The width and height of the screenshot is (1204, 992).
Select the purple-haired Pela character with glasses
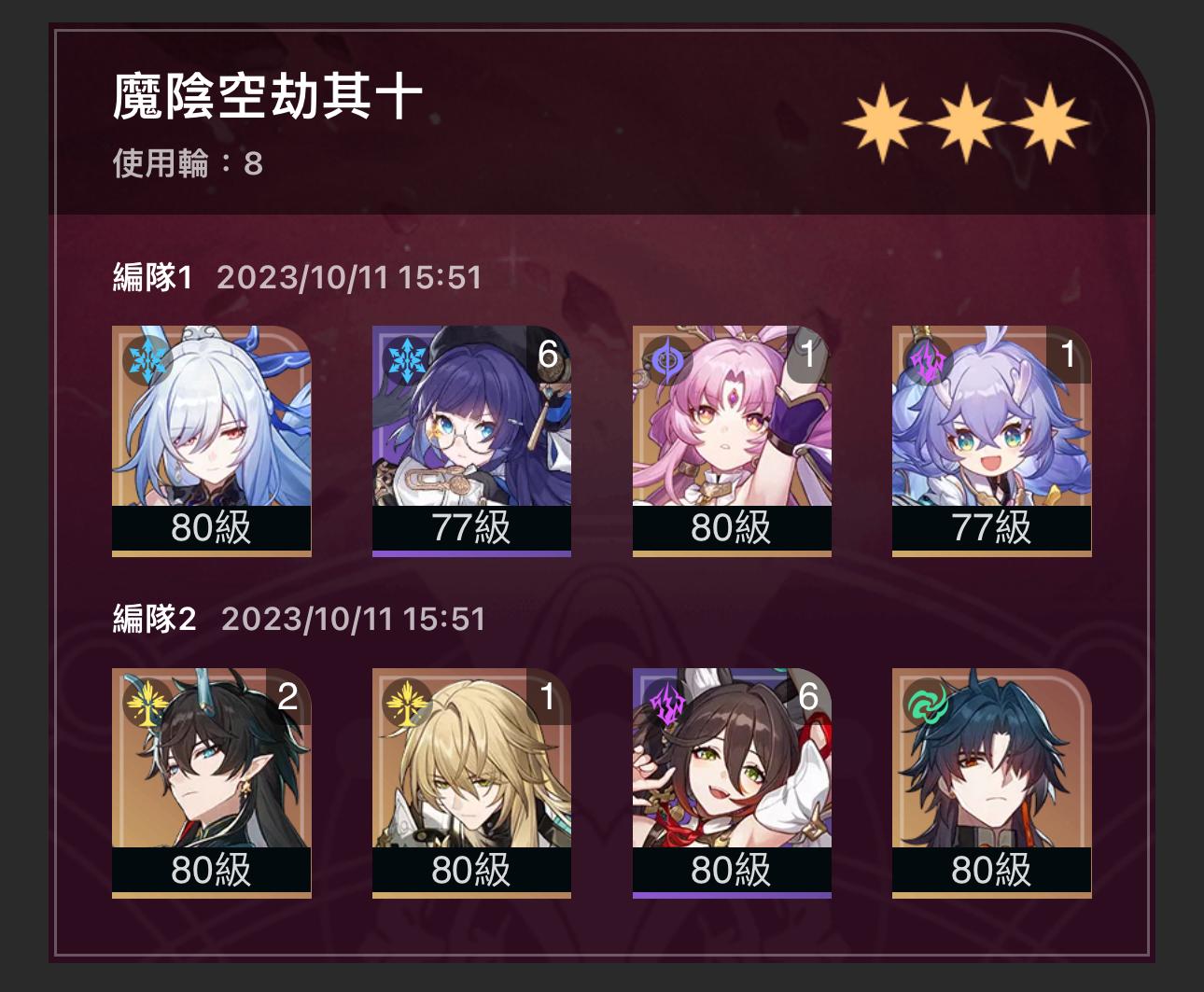pyautogui.click(x=471, y=440)
